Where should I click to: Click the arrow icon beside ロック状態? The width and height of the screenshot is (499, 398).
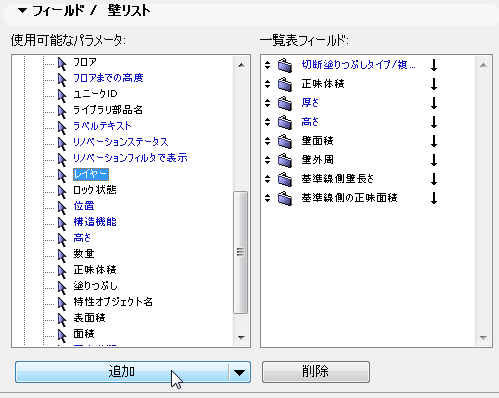click(62, 191)
